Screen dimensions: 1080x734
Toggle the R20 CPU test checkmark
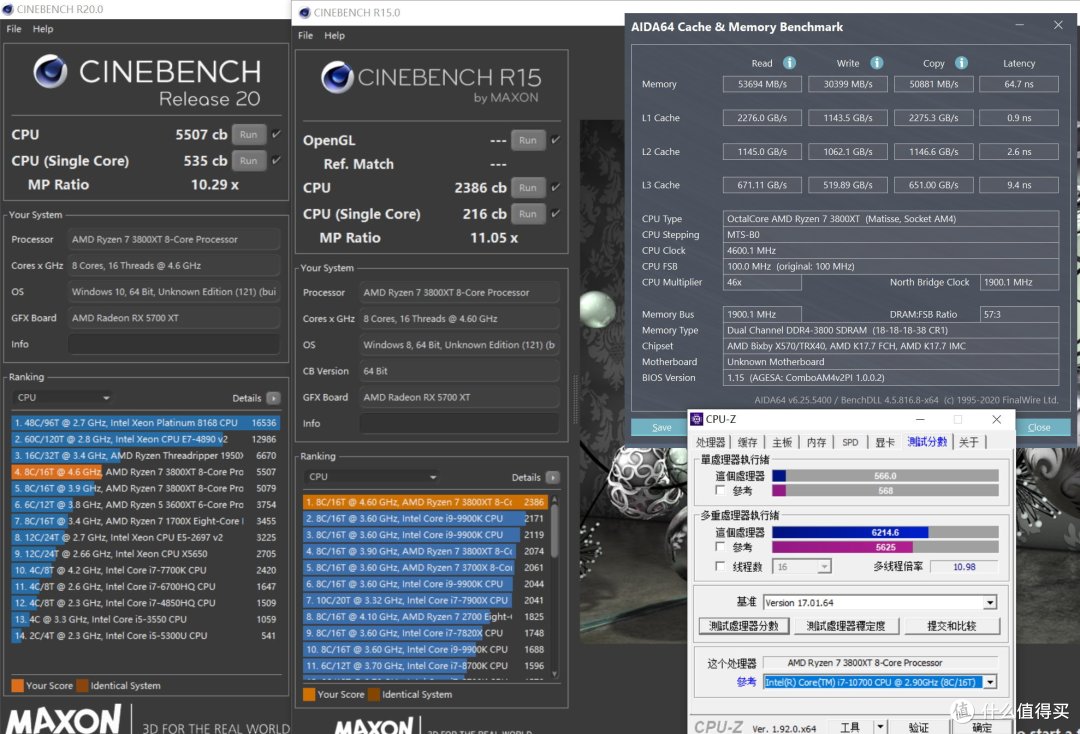pyautogui.click(x=276, y=134)
